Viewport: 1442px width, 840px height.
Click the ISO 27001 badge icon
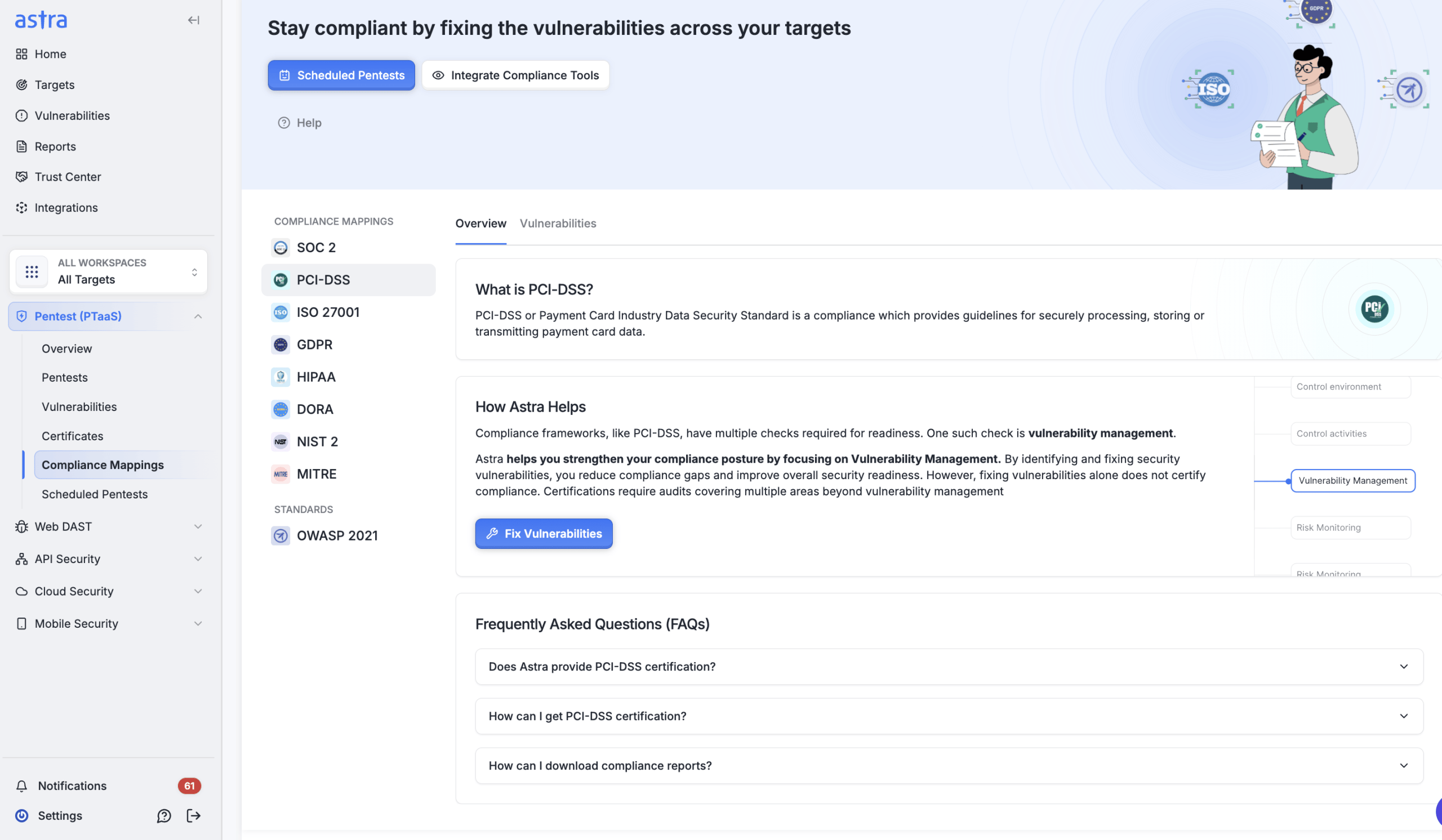[281, 312]
